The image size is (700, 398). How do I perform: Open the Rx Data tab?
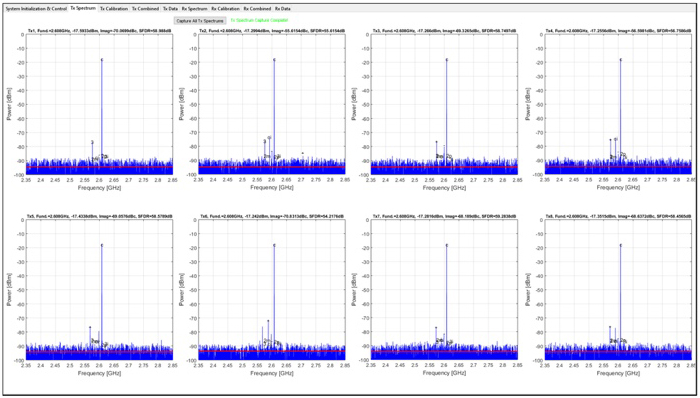click(282, 8)
